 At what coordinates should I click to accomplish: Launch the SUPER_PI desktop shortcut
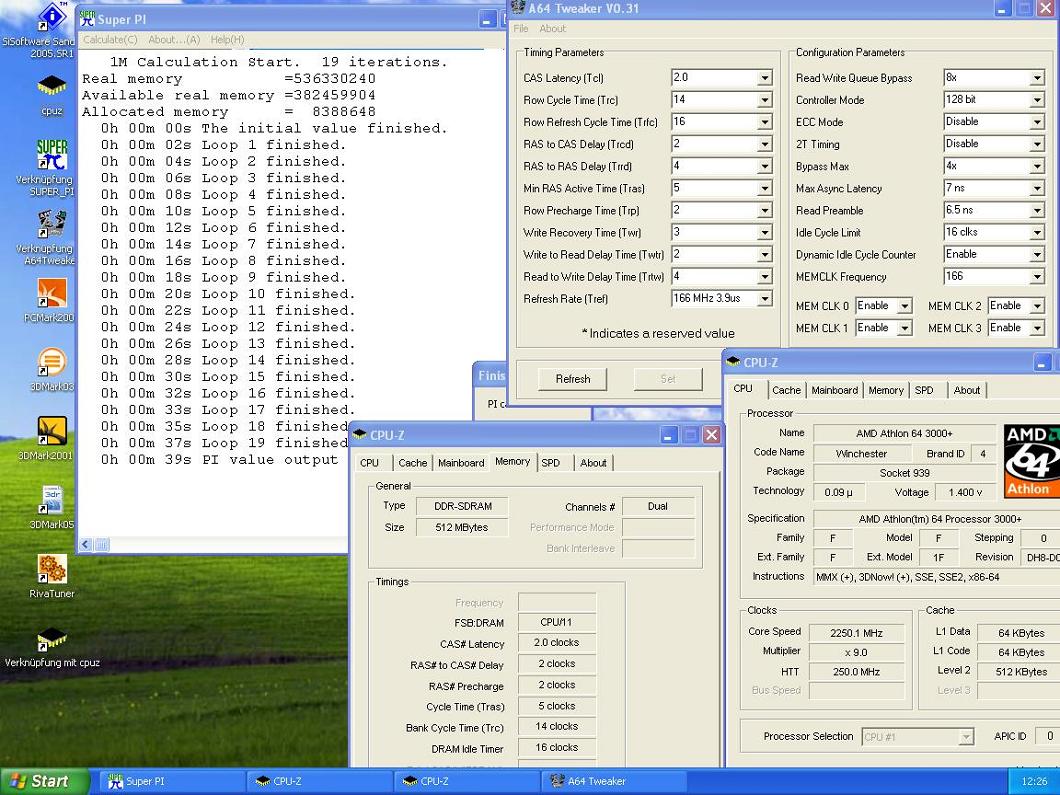pos(51,157)
